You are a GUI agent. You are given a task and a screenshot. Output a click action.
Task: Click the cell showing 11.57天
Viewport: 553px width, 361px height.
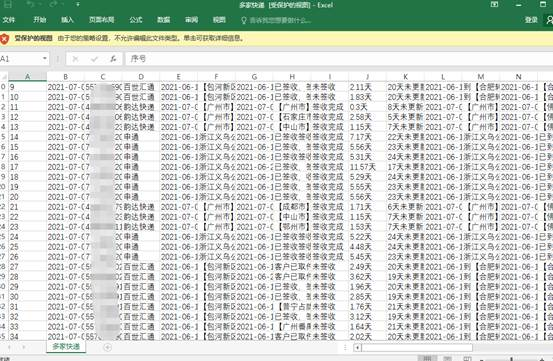click(367, 167)
